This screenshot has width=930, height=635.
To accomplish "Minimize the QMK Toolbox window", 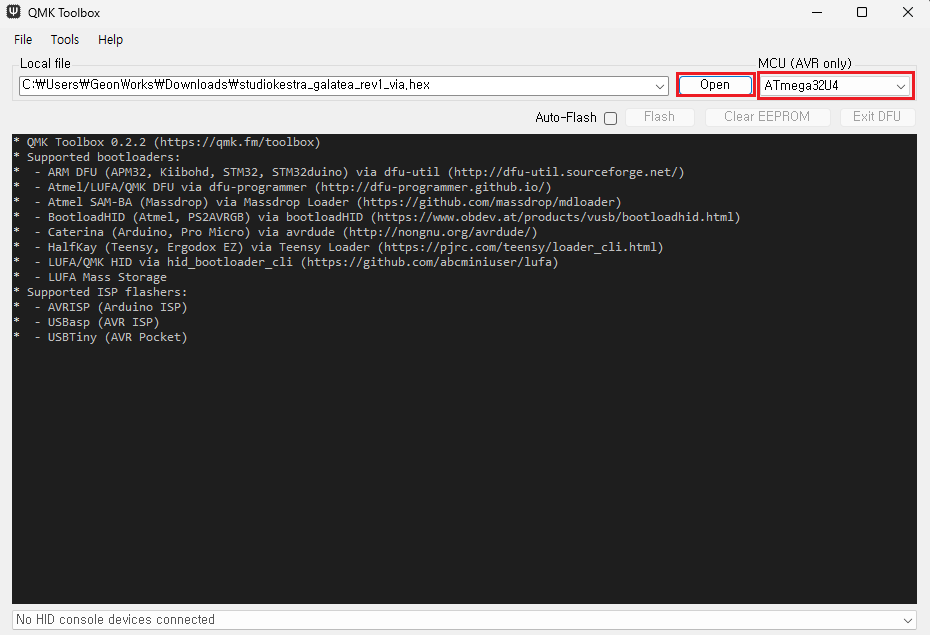I will [x=817, y=12].
